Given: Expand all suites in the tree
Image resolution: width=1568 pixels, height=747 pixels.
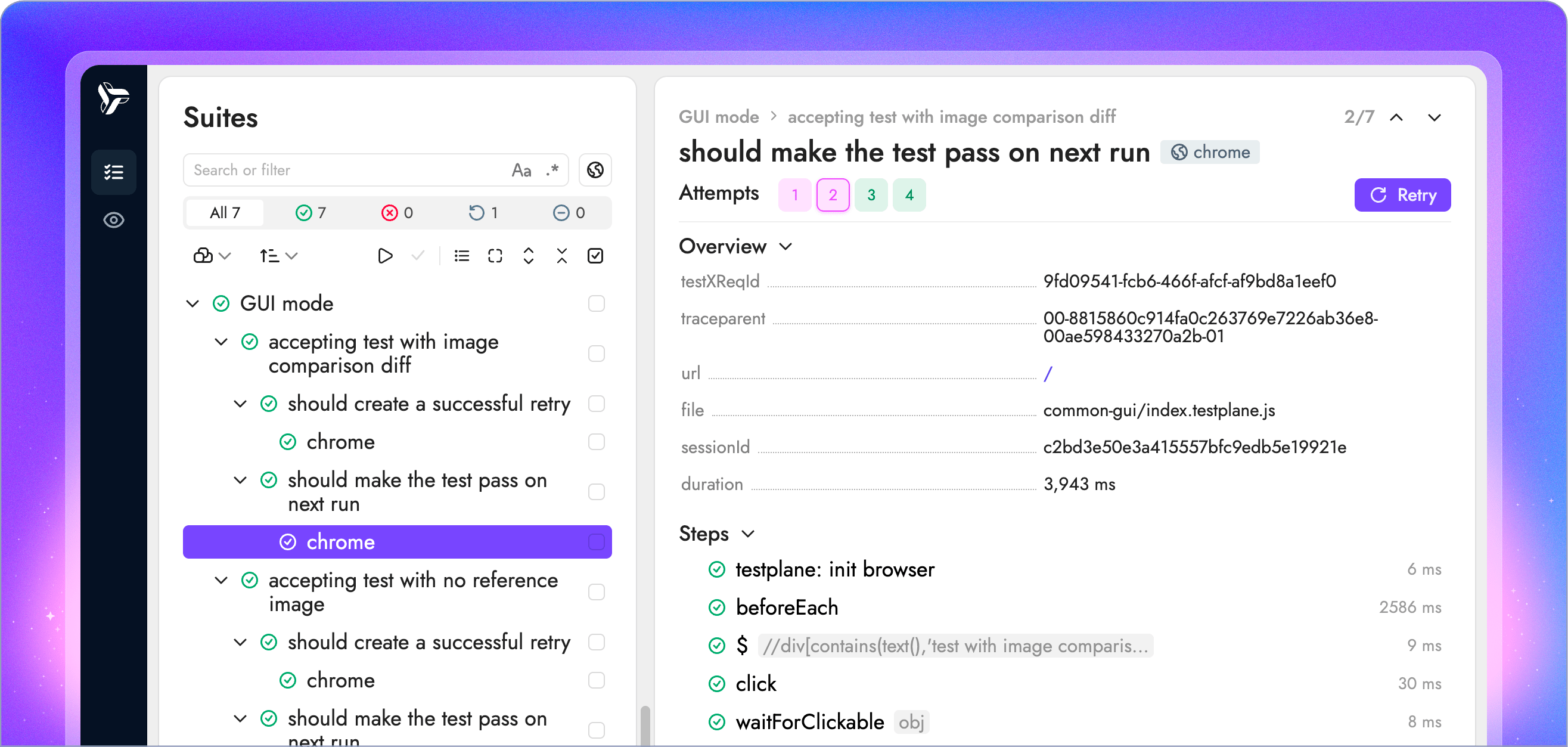Looking at the screenshot, I should [x=529, y=256].
